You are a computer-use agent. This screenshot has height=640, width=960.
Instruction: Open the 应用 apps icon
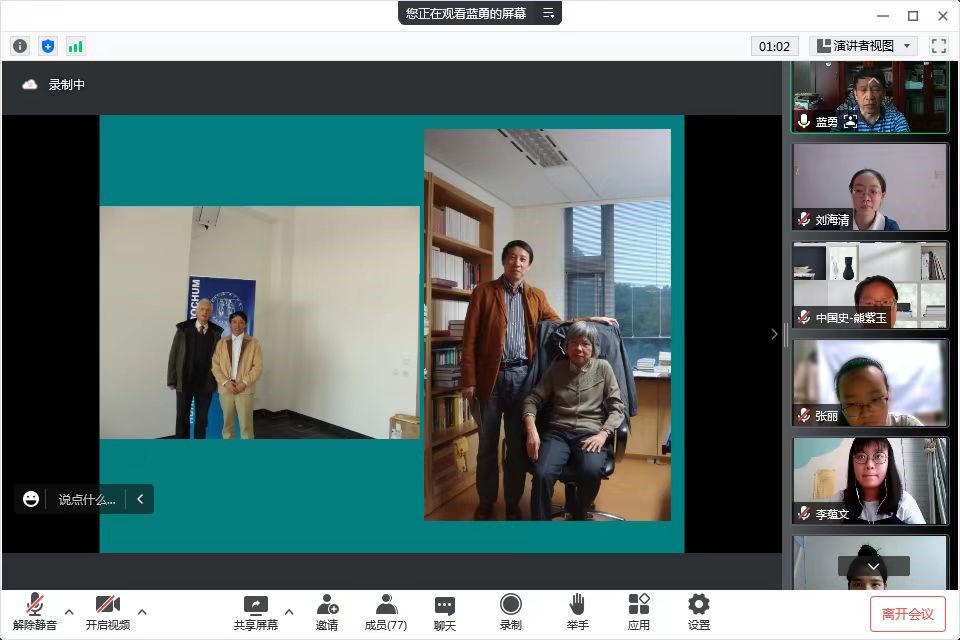pos(638,611)
